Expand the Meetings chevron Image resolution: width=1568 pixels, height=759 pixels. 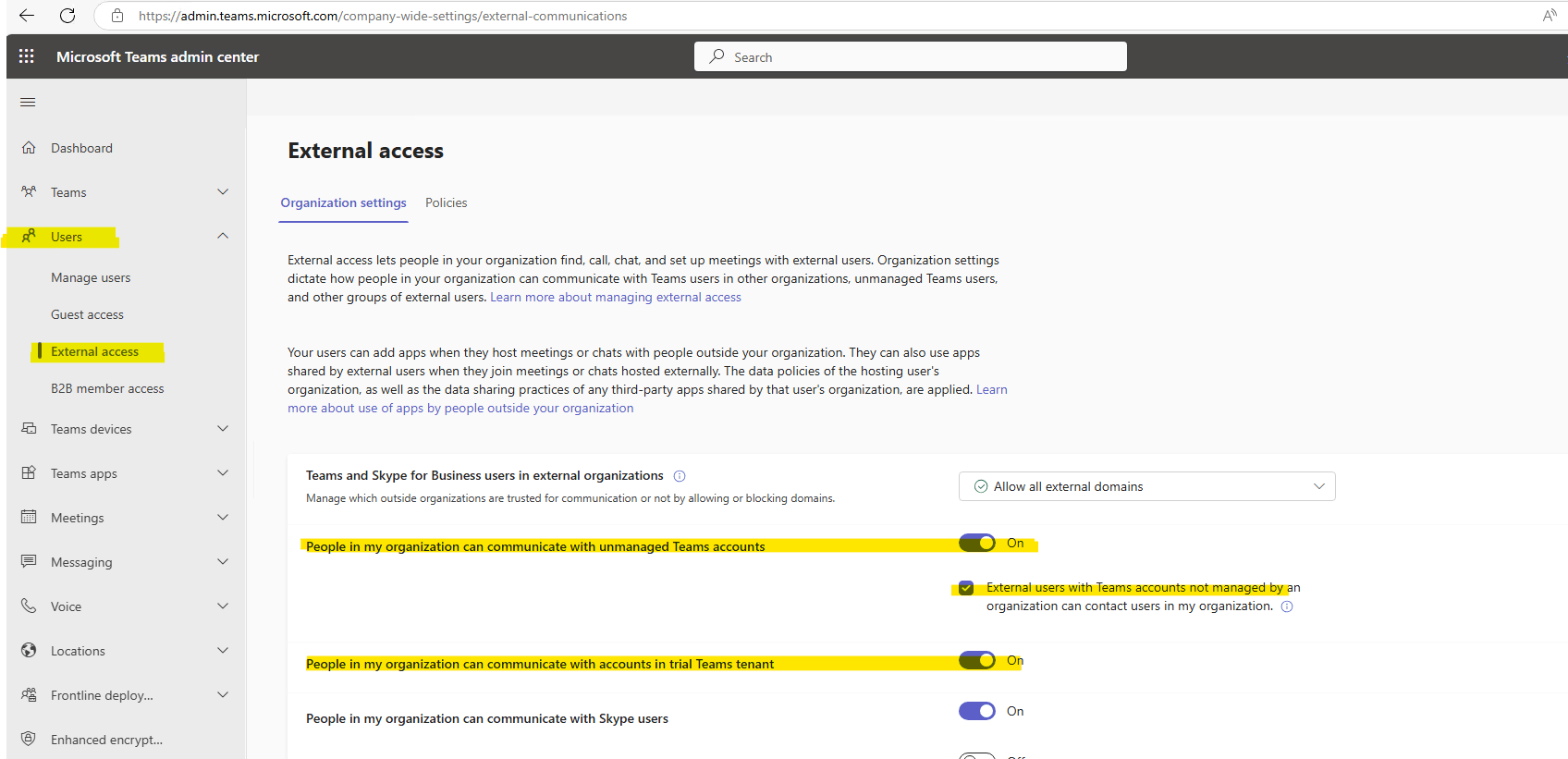point(223,518)
